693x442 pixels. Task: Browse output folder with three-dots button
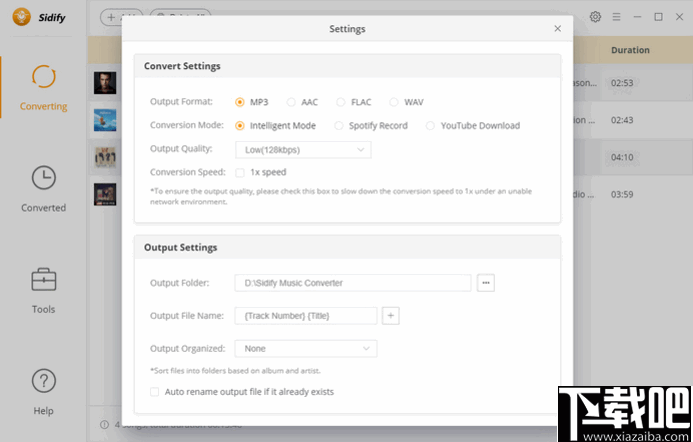486,283
